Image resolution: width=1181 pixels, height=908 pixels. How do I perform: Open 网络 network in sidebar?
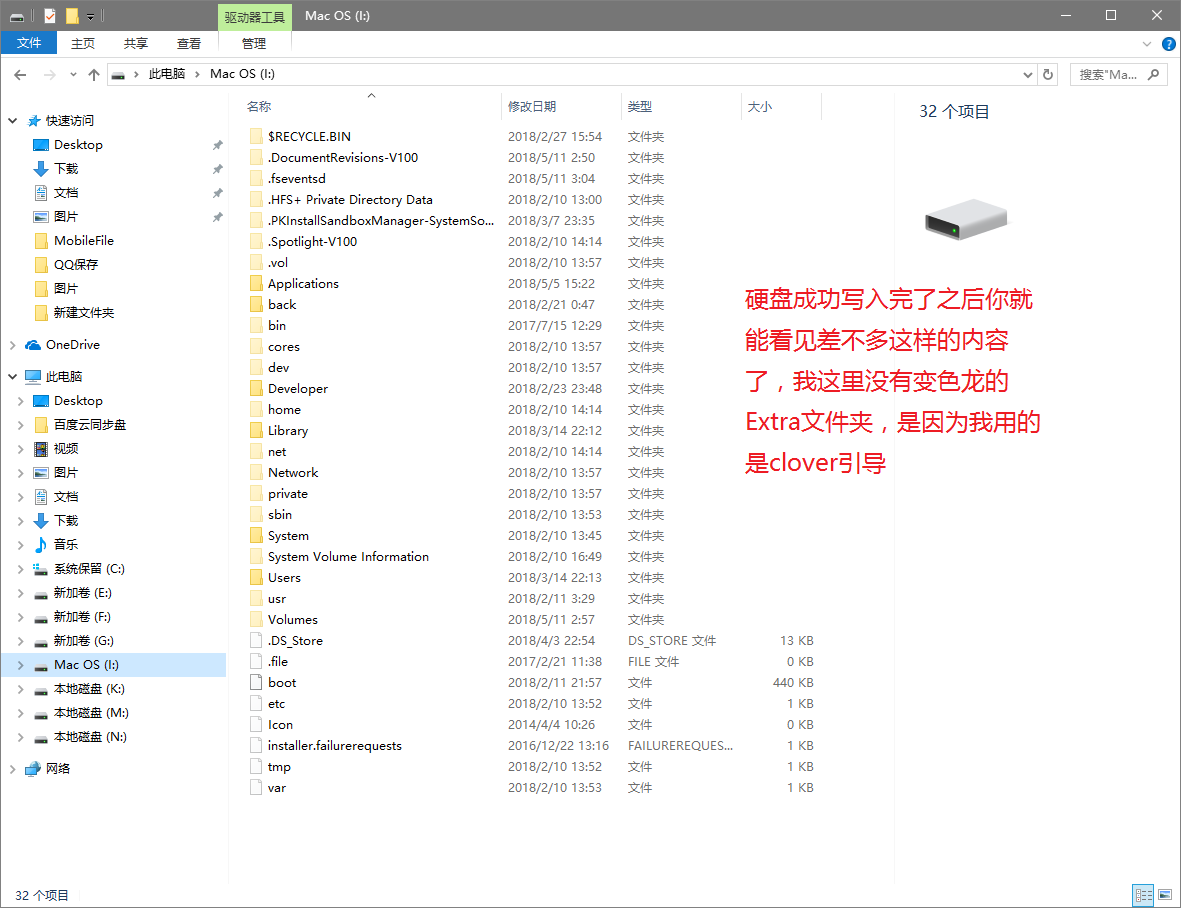(58, 769)
